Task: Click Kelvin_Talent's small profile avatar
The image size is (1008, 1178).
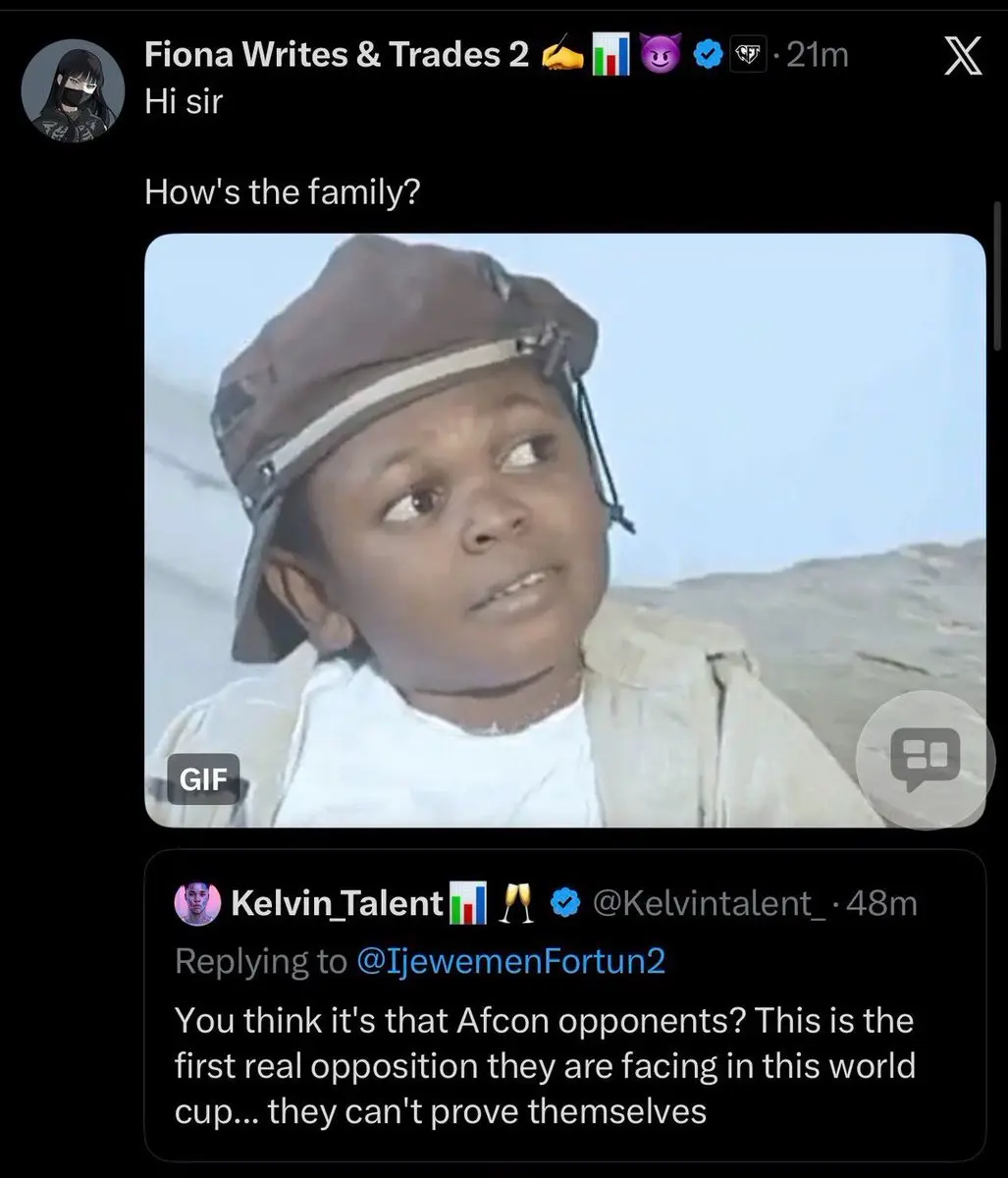Action: click(x=197, y=903)
